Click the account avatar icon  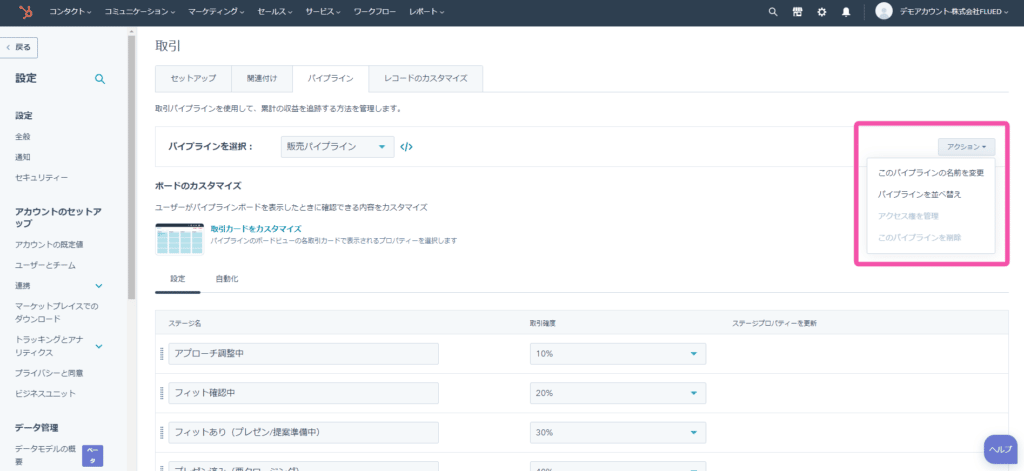pos(884,11)
